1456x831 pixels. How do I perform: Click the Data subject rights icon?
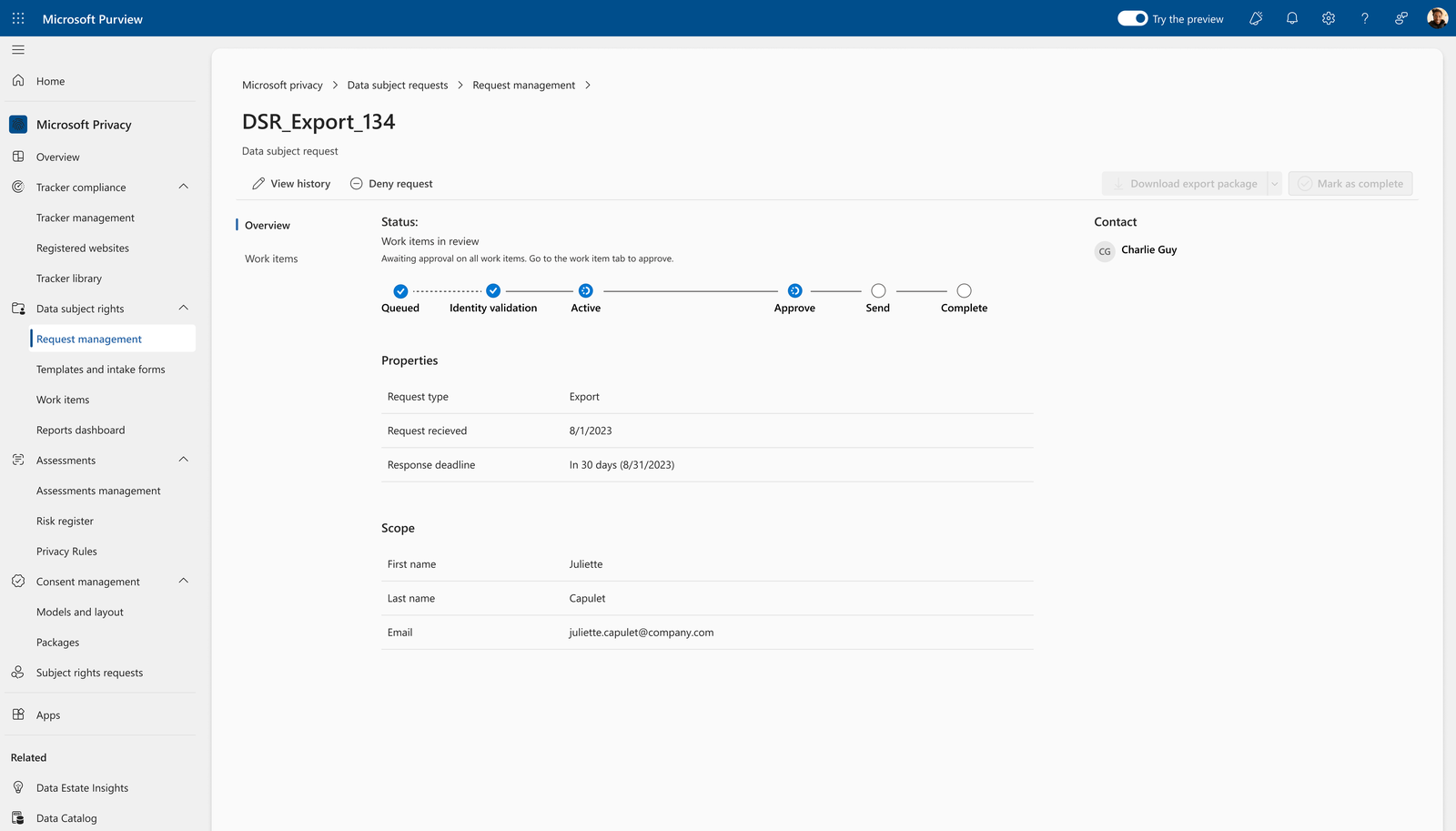pyautogui.click(x=18, y=309)
